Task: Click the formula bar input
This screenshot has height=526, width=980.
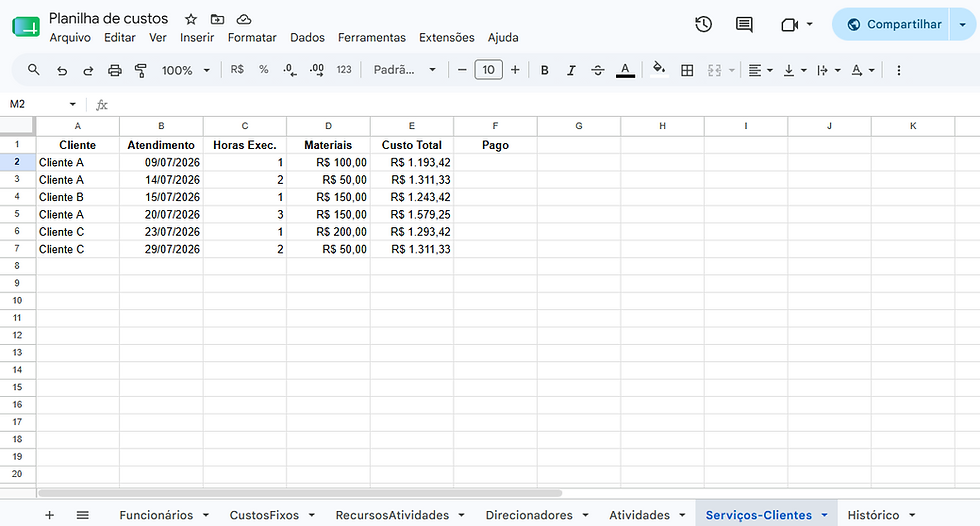Action: 544,104
